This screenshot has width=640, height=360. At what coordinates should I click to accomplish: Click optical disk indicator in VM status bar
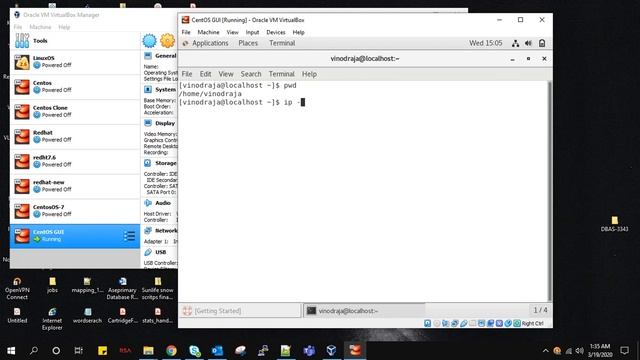coord(437,323)
